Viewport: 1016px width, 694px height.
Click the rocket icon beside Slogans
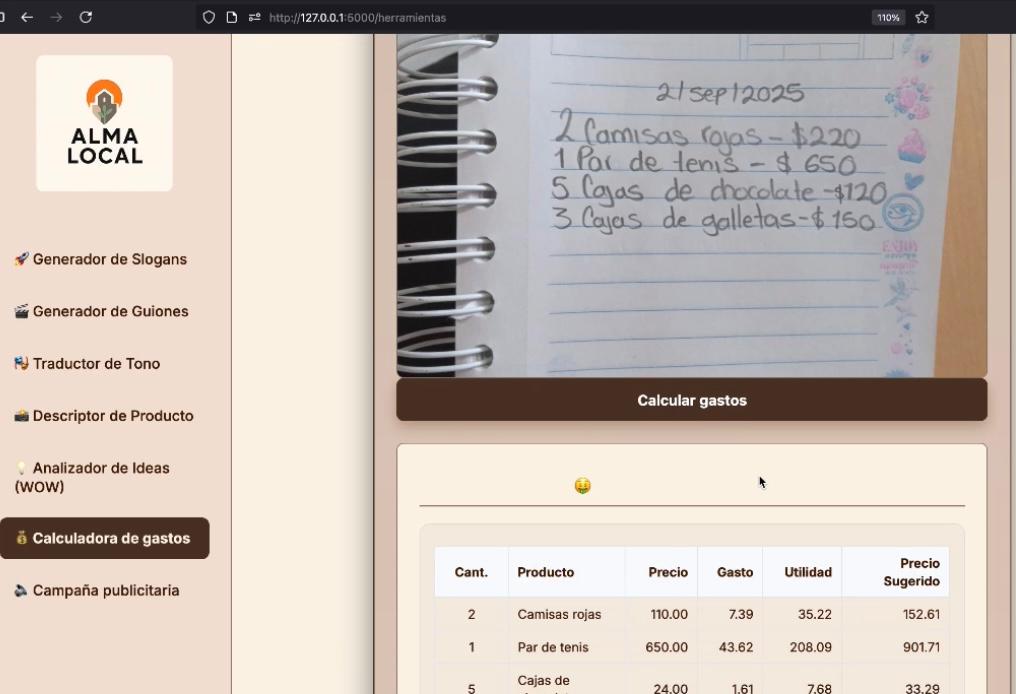21,259
